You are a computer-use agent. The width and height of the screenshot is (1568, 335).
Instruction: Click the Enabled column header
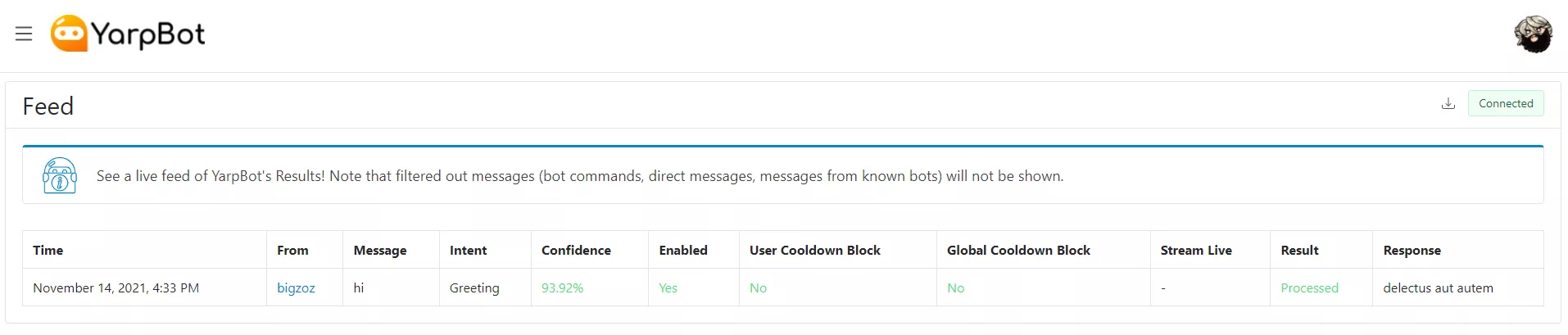683,251
